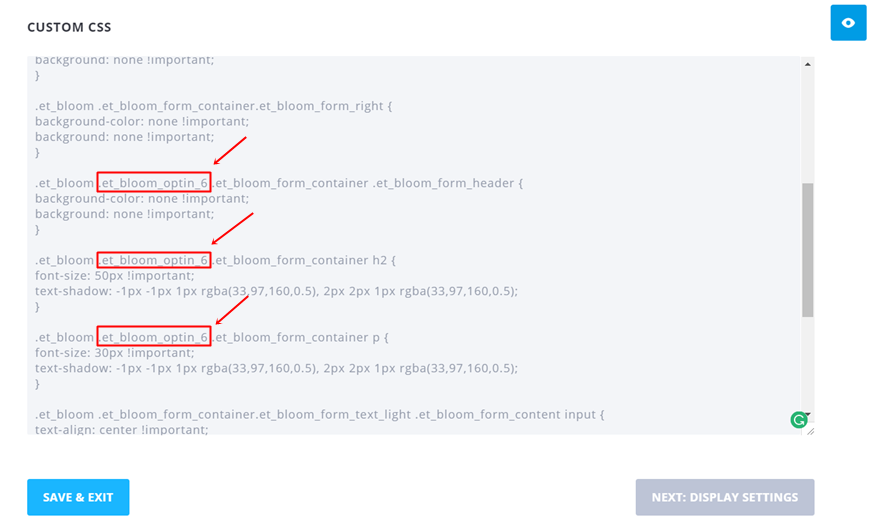Click the third highlighted et_bloom_optin_6 text
This screenshot has width=880, height=527.
[x=154, y=337]
